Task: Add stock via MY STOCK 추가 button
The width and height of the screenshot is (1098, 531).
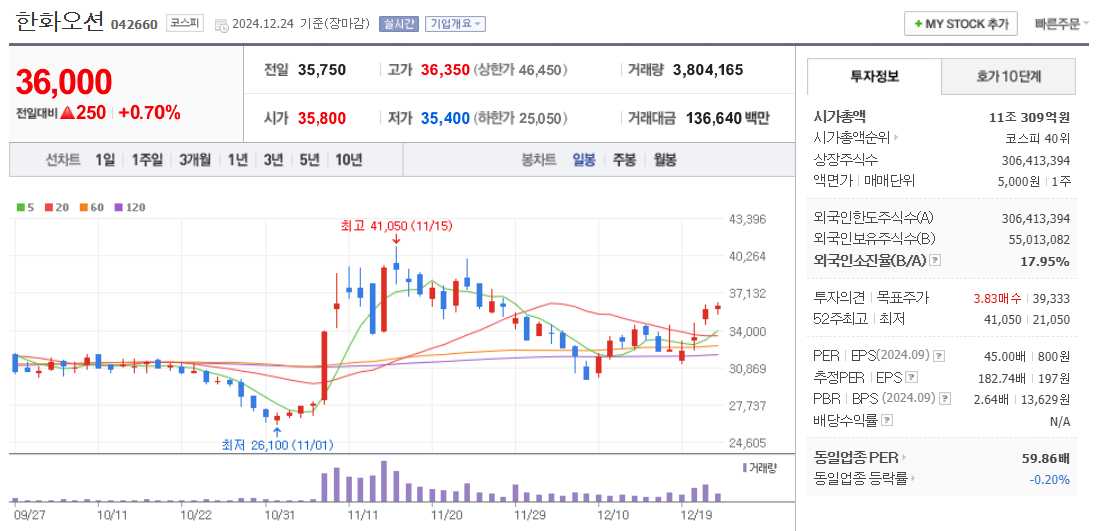Action: (x=960, y=24)
